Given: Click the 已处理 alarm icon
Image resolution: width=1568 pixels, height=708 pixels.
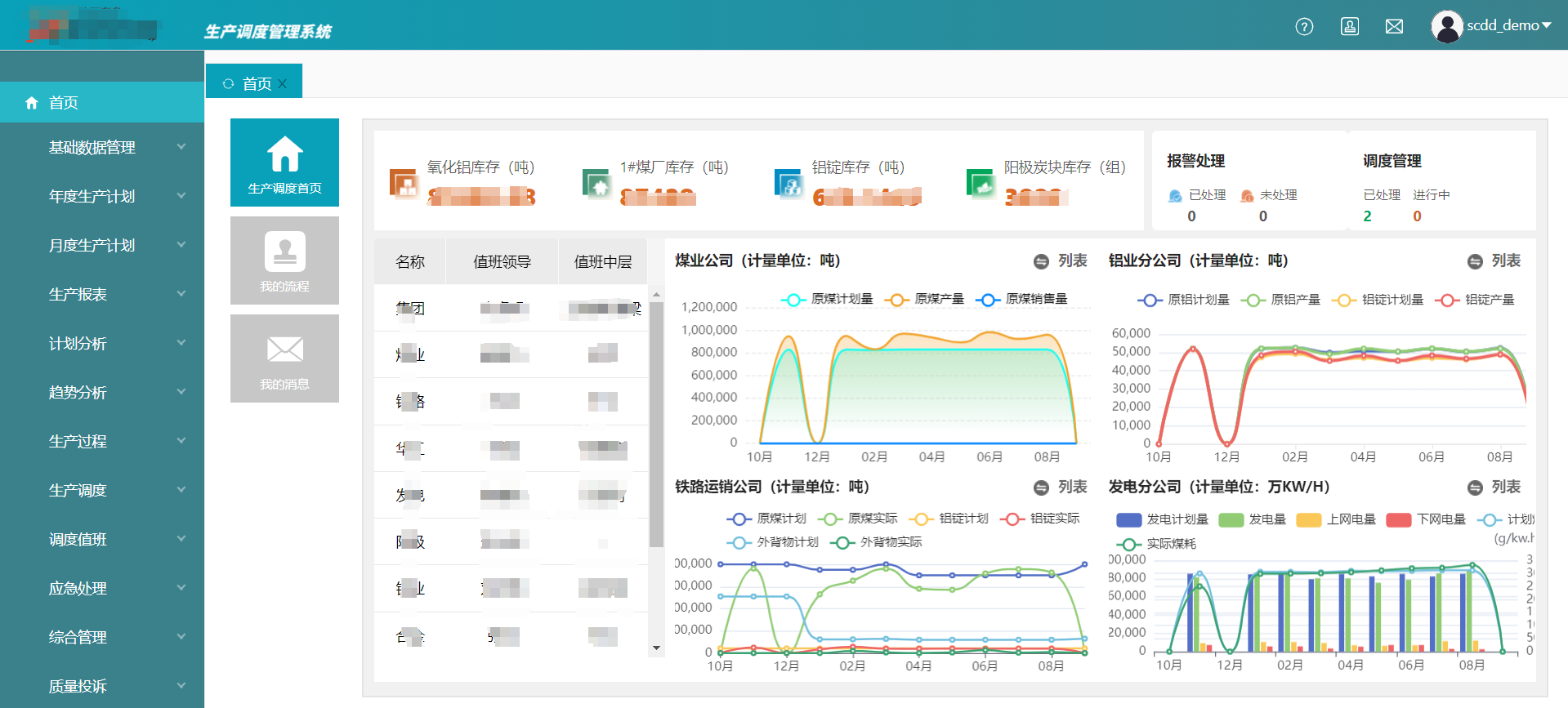Looking at the screenshot, I should (1175, 195).
